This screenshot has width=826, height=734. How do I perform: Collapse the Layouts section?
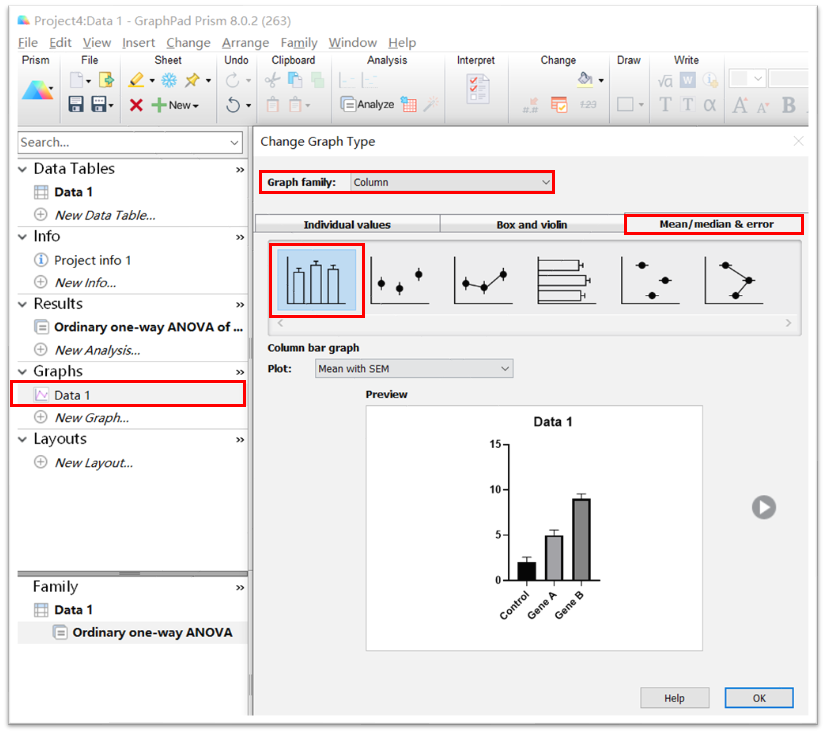pyautogui.click(x=22, y=439)
